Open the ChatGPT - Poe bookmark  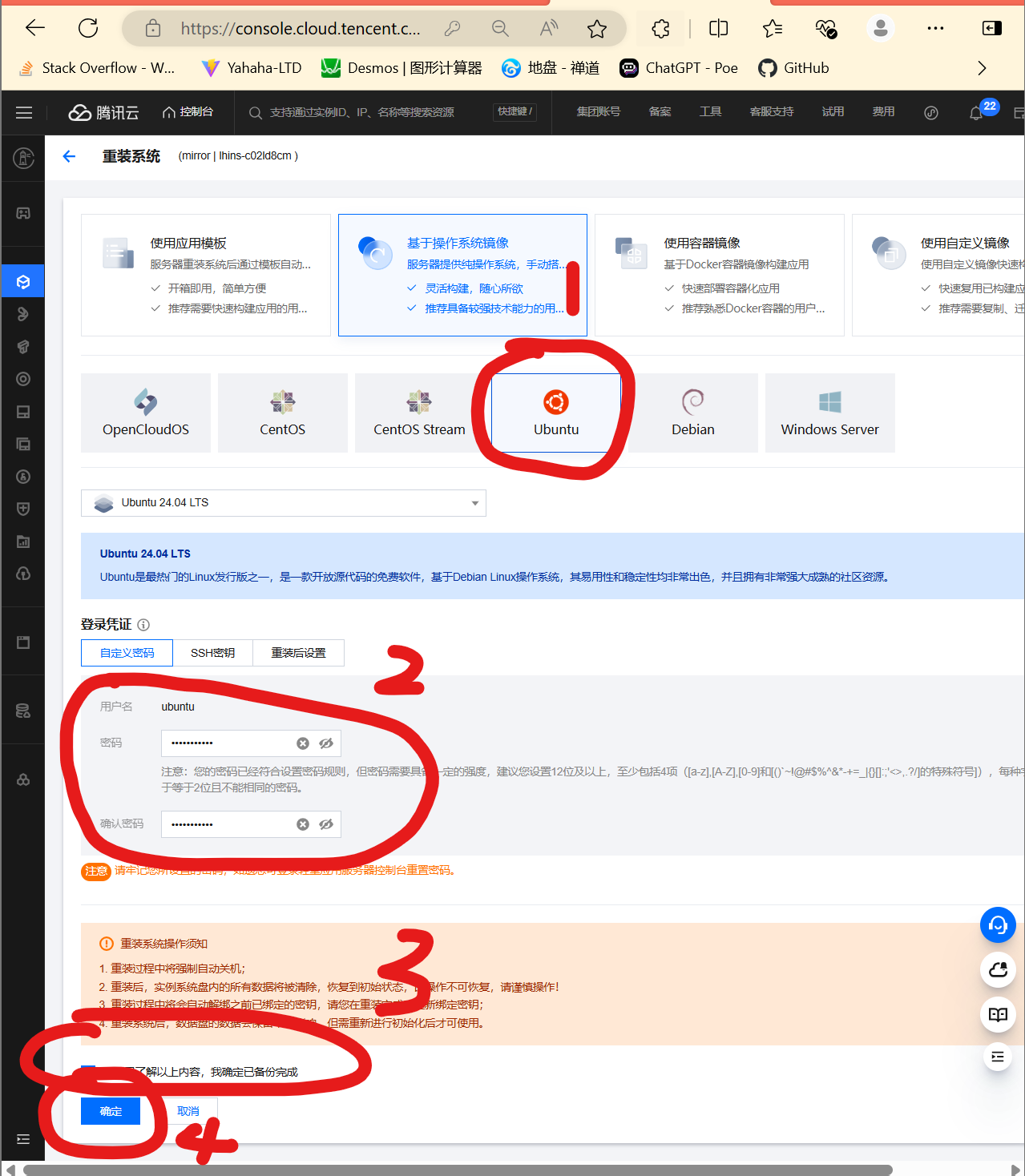(679, 68)
